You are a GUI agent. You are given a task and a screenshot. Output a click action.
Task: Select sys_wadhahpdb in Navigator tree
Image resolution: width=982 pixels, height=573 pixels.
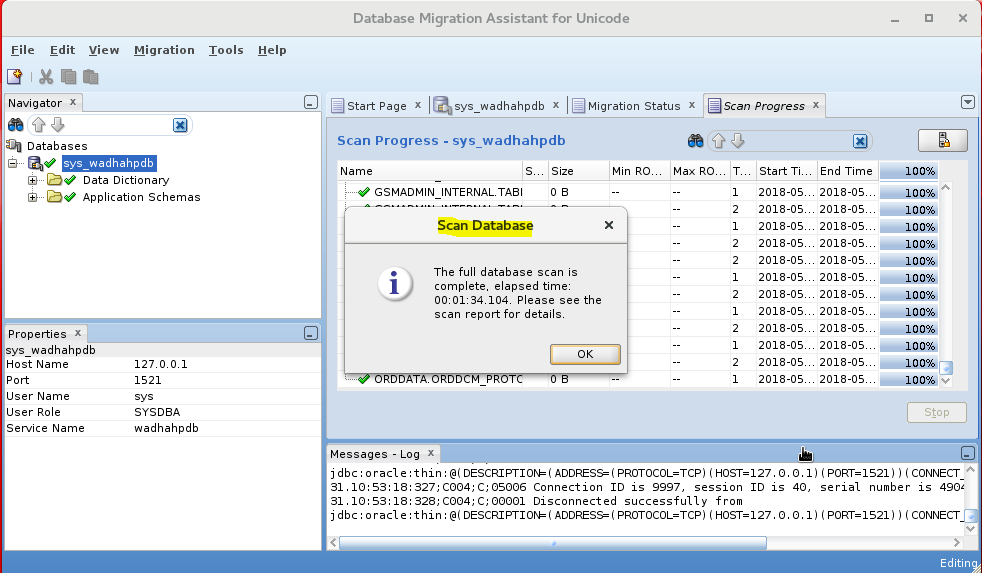point(108,163)
